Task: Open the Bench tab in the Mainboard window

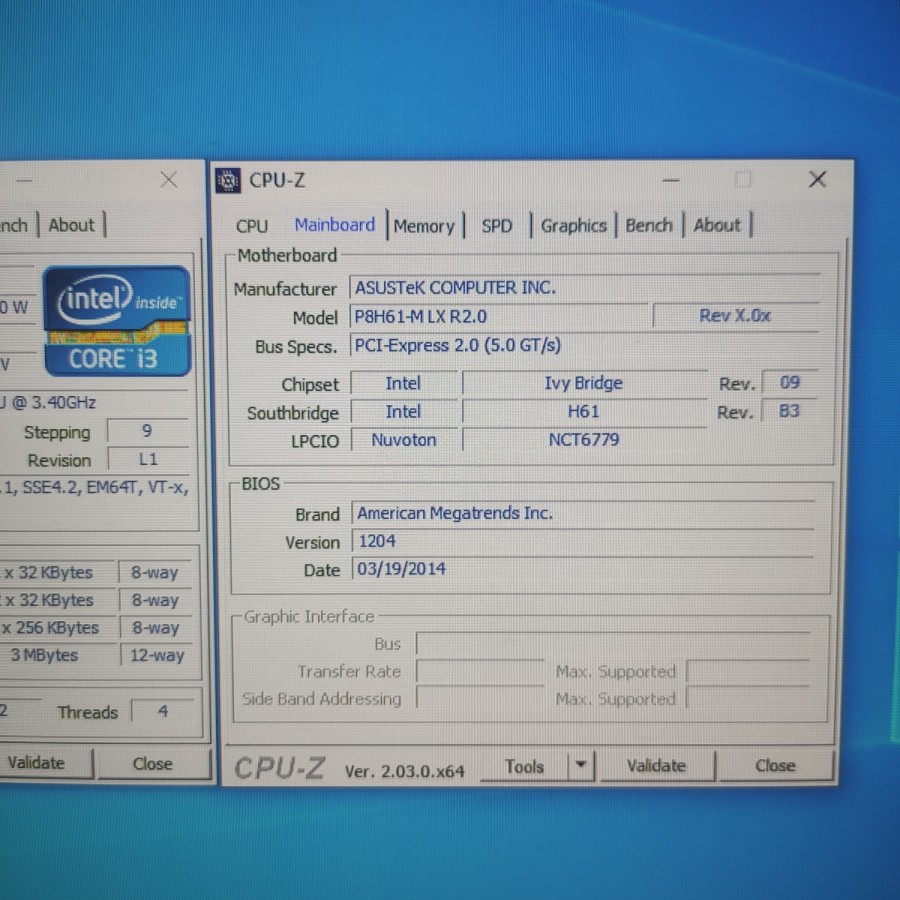Action: (648, 226)
